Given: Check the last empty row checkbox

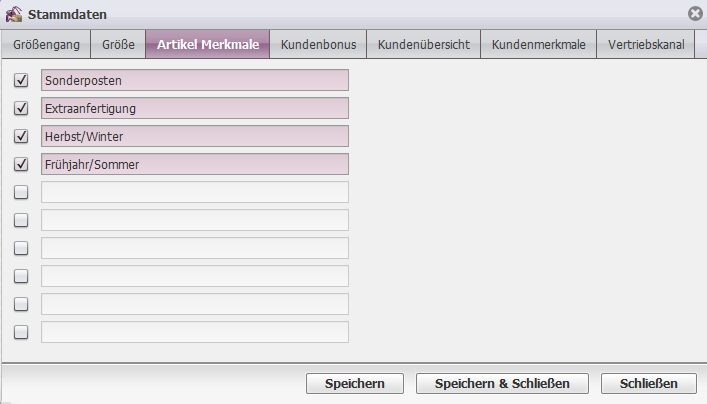Looking at the screenshot, I should pyautogui.click(x=21, y=332).
